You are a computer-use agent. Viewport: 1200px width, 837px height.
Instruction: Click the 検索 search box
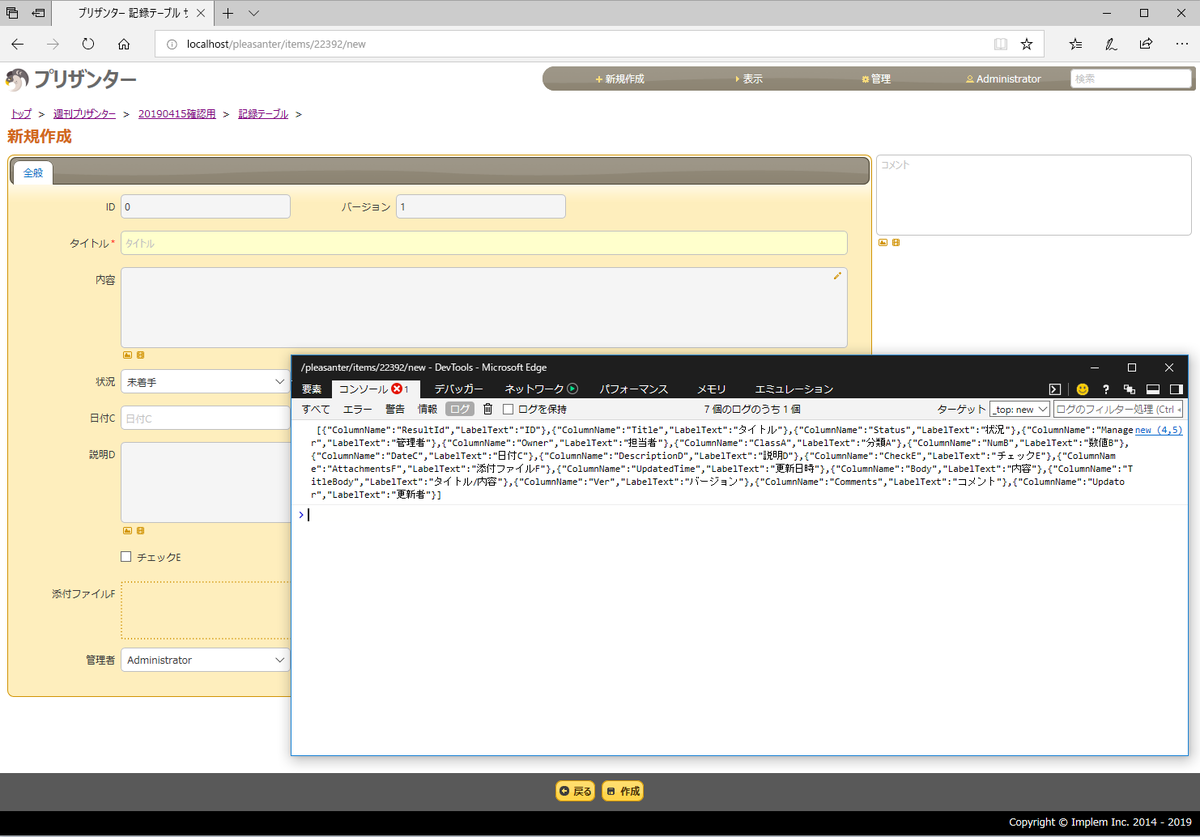[x=1130, y=79]
